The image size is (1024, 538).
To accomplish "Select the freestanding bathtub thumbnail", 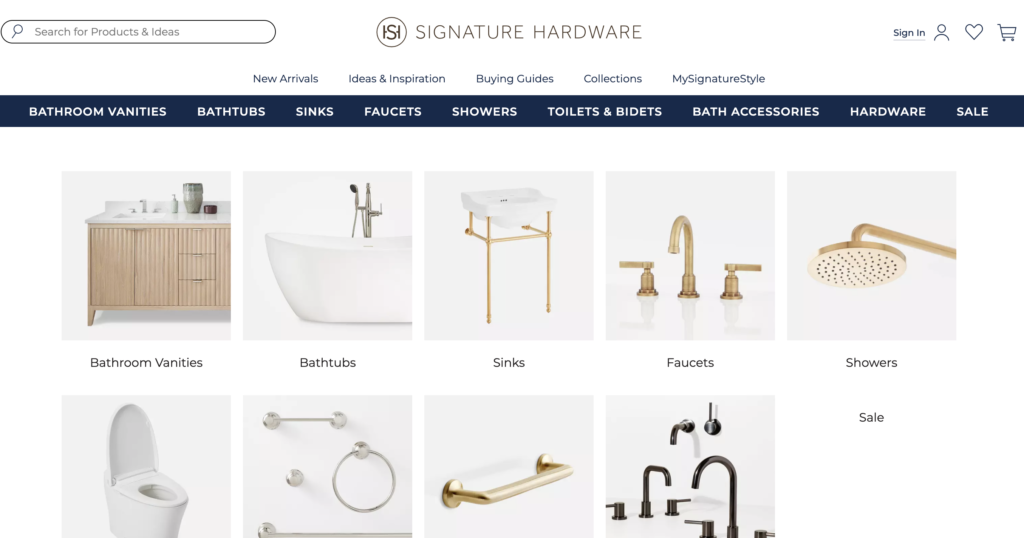I will point(327,255).
